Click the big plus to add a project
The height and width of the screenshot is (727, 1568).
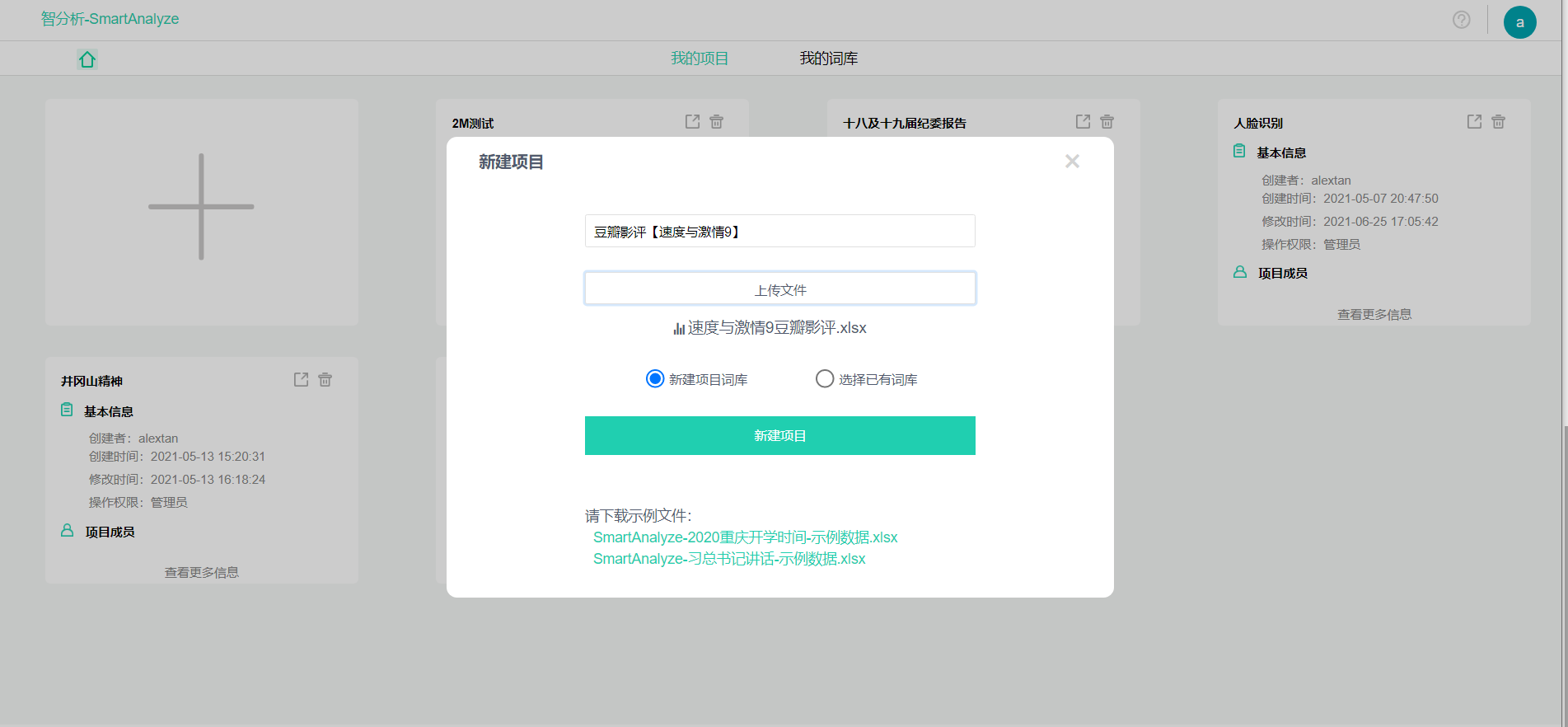(x=201, y=207)
